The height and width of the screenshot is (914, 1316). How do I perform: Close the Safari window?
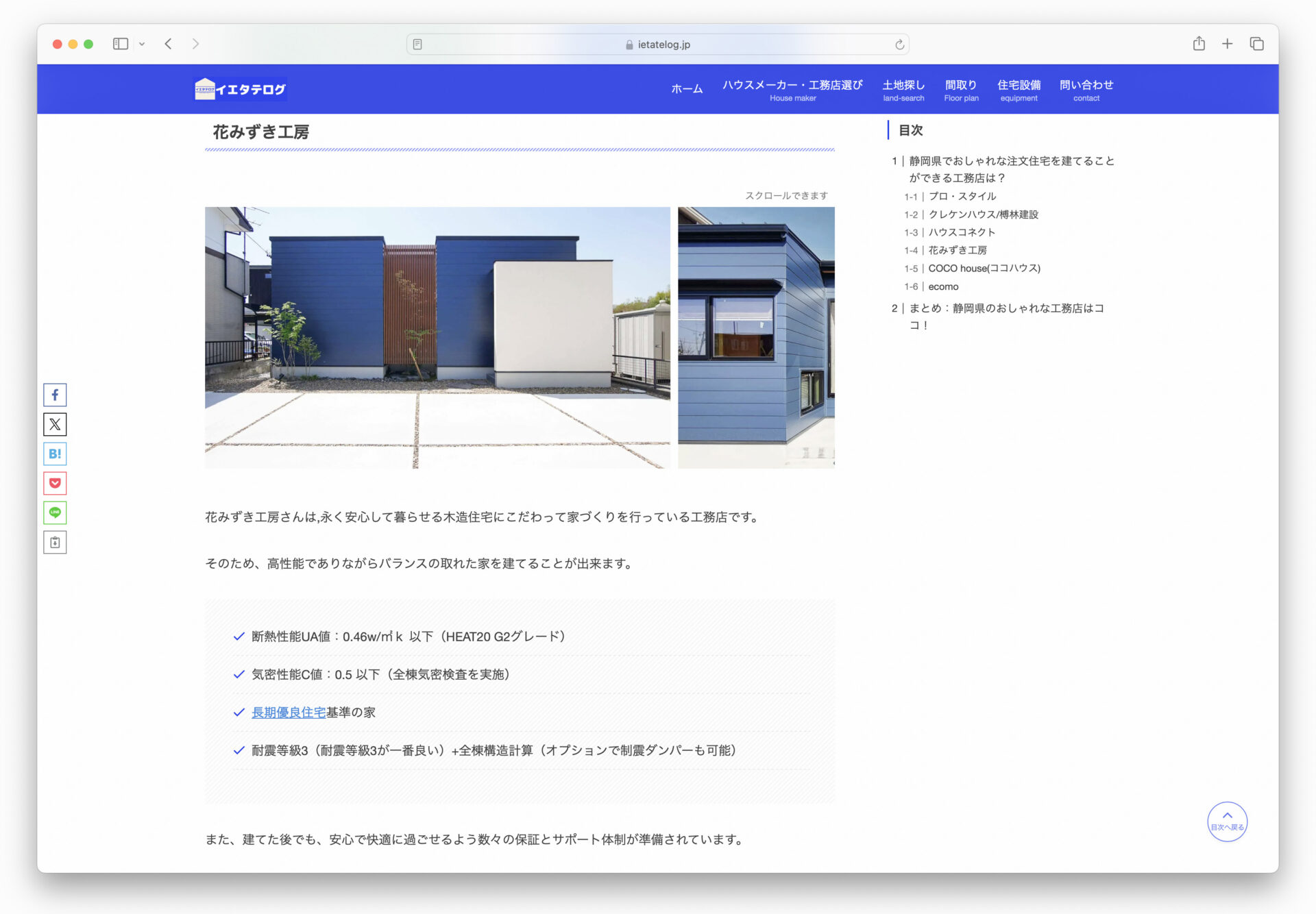pos(58,44)
